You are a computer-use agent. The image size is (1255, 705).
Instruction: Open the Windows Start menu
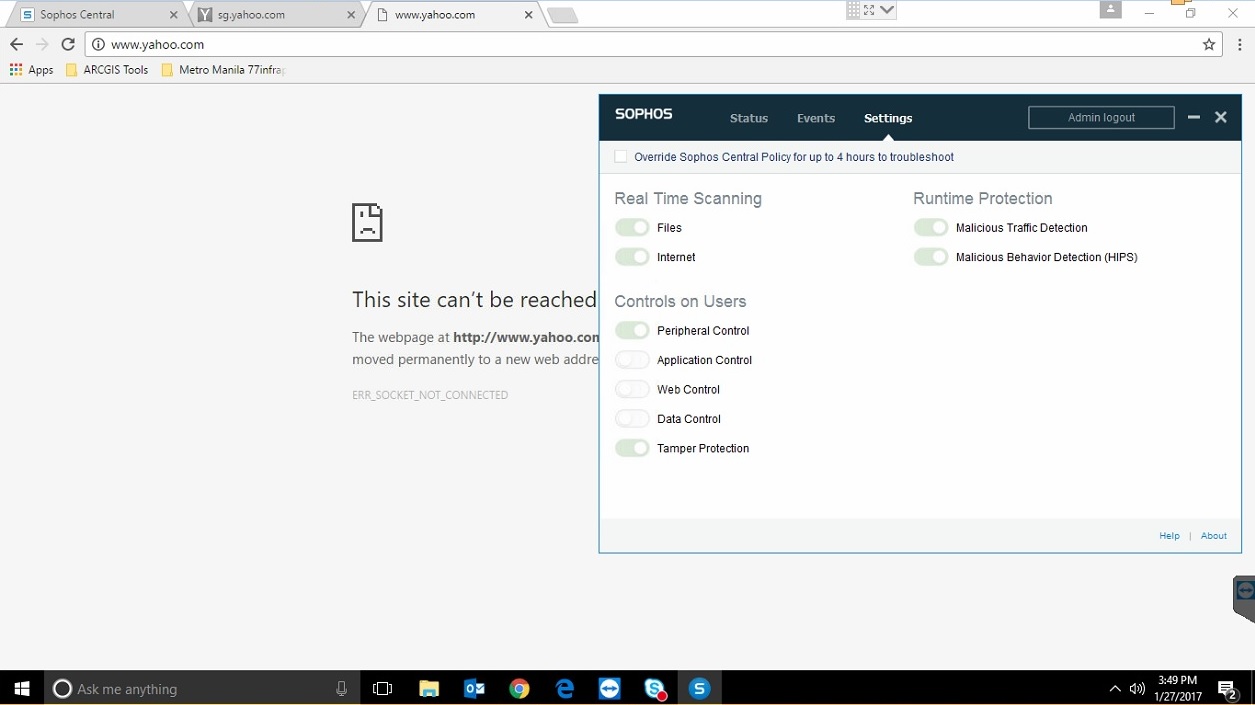click(x=22, y=688)
